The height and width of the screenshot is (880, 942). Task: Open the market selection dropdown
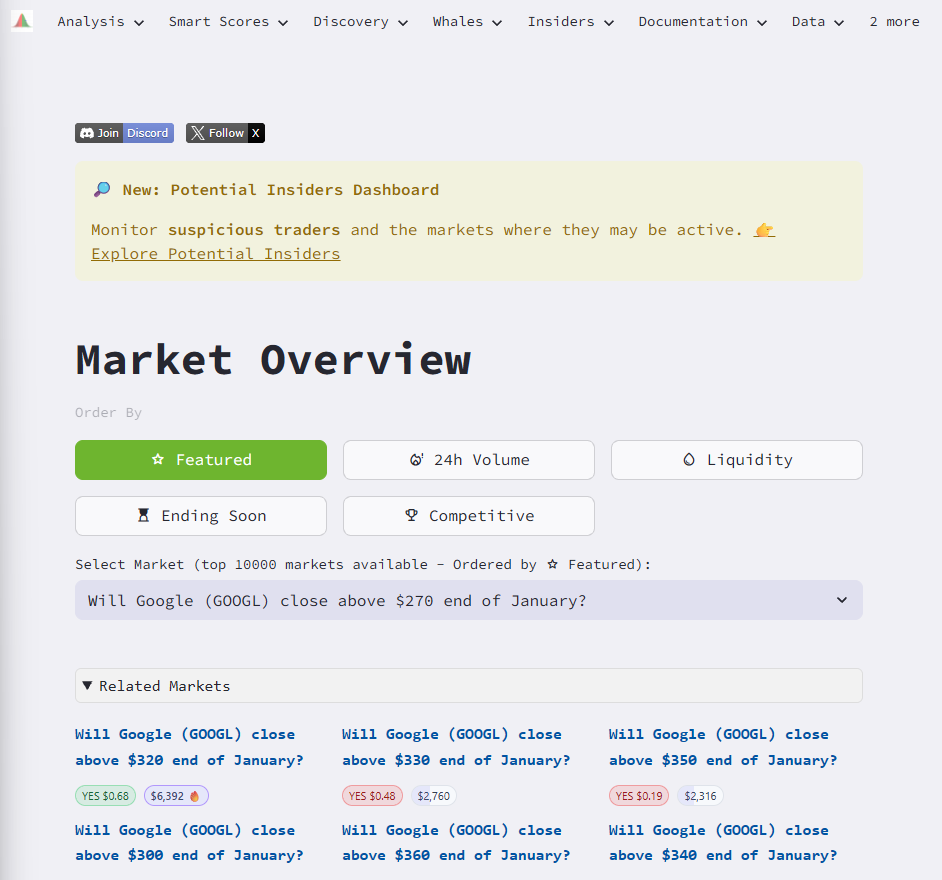[x=468, y=600]
